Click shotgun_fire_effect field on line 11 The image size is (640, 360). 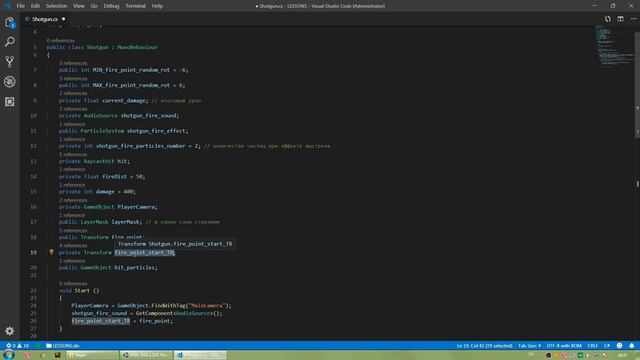[157, 131]
